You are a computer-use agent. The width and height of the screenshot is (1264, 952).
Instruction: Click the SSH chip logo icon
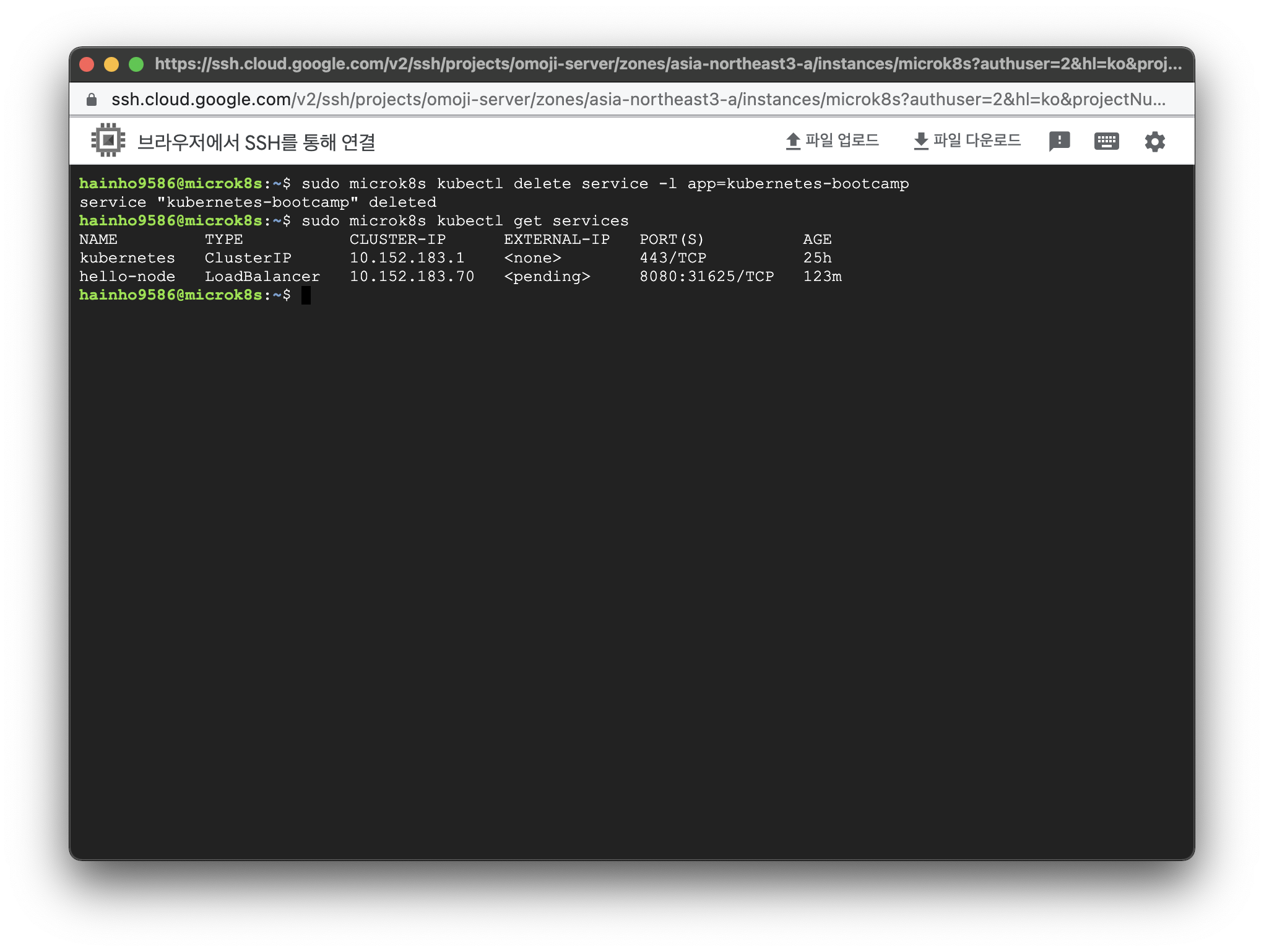108,141
